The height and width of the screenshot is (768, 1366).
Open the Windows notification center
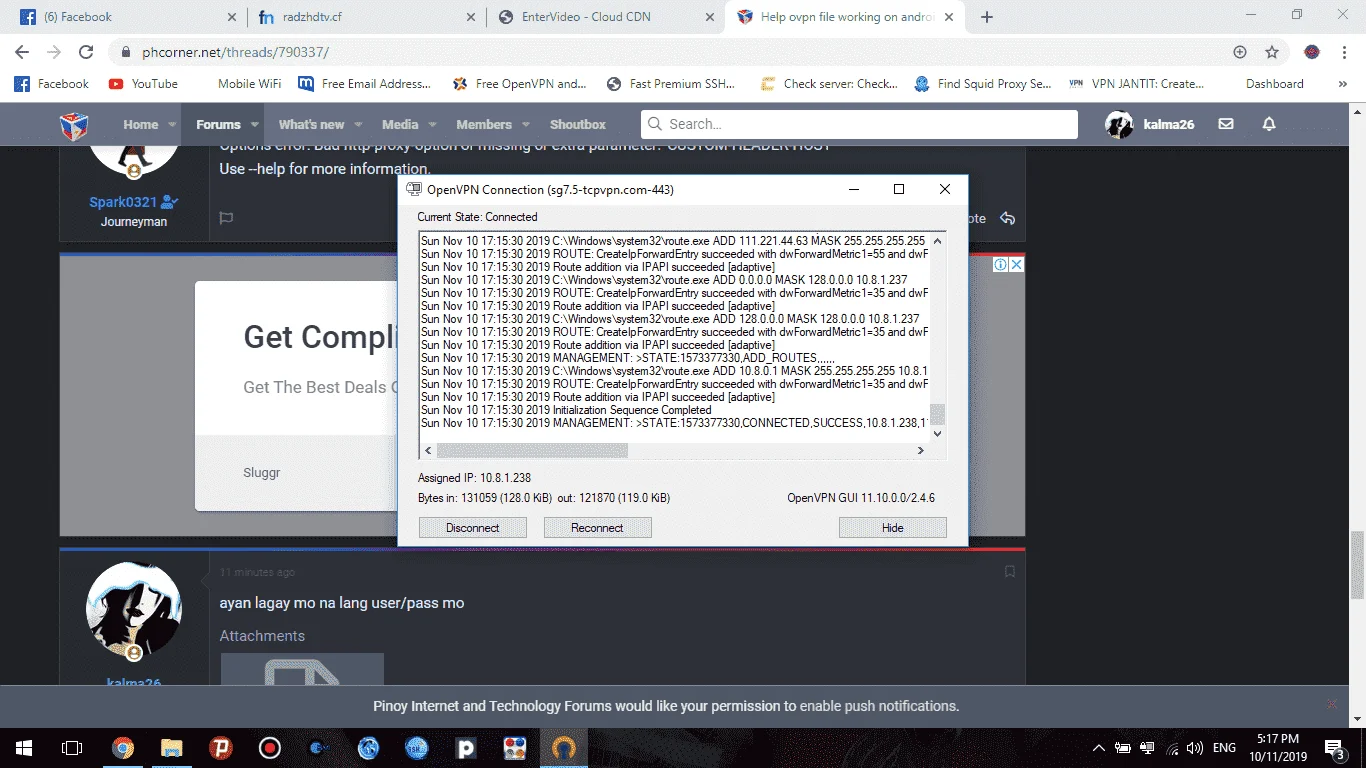1335,748
